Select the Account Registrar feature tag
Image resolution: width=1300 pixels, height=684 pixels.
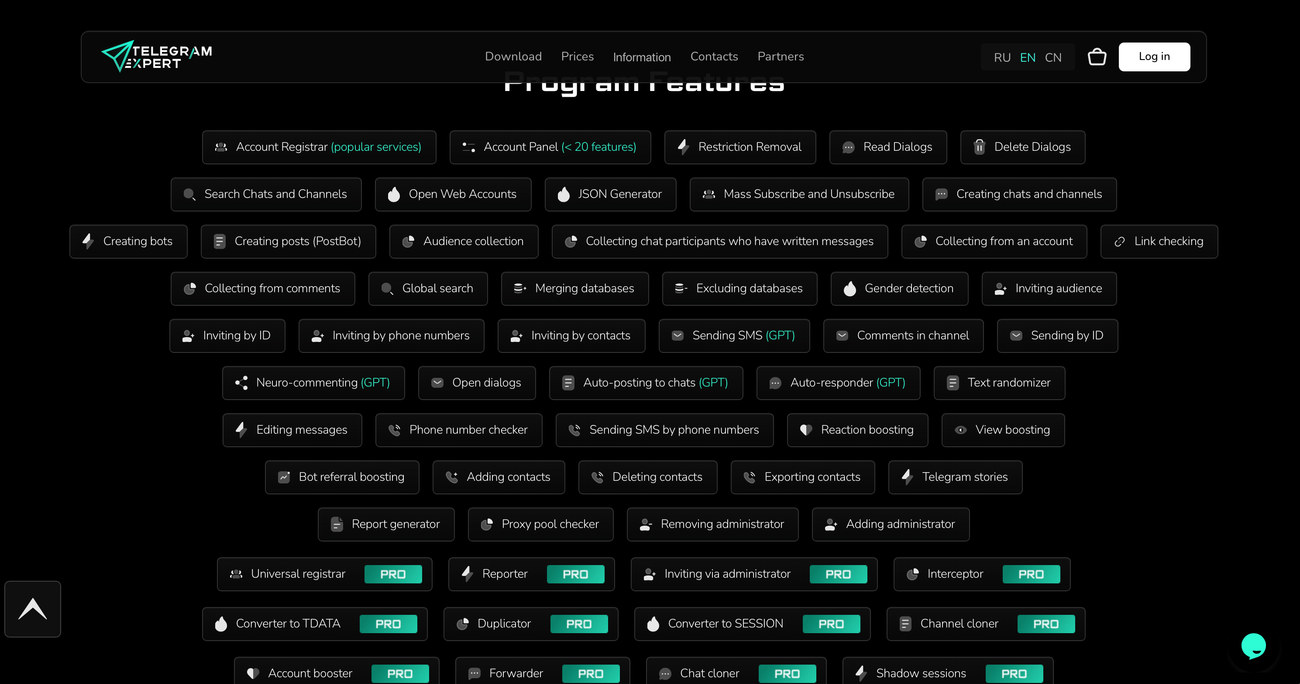click(319, 147)
